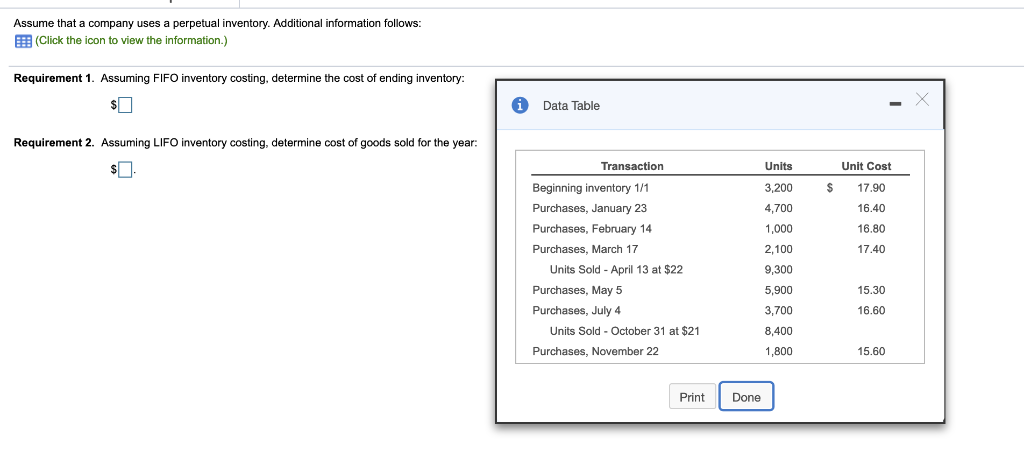1024x450 pixels.
Task: Click the 17.40 unit cost cell
Action: [x=871, y=249]
